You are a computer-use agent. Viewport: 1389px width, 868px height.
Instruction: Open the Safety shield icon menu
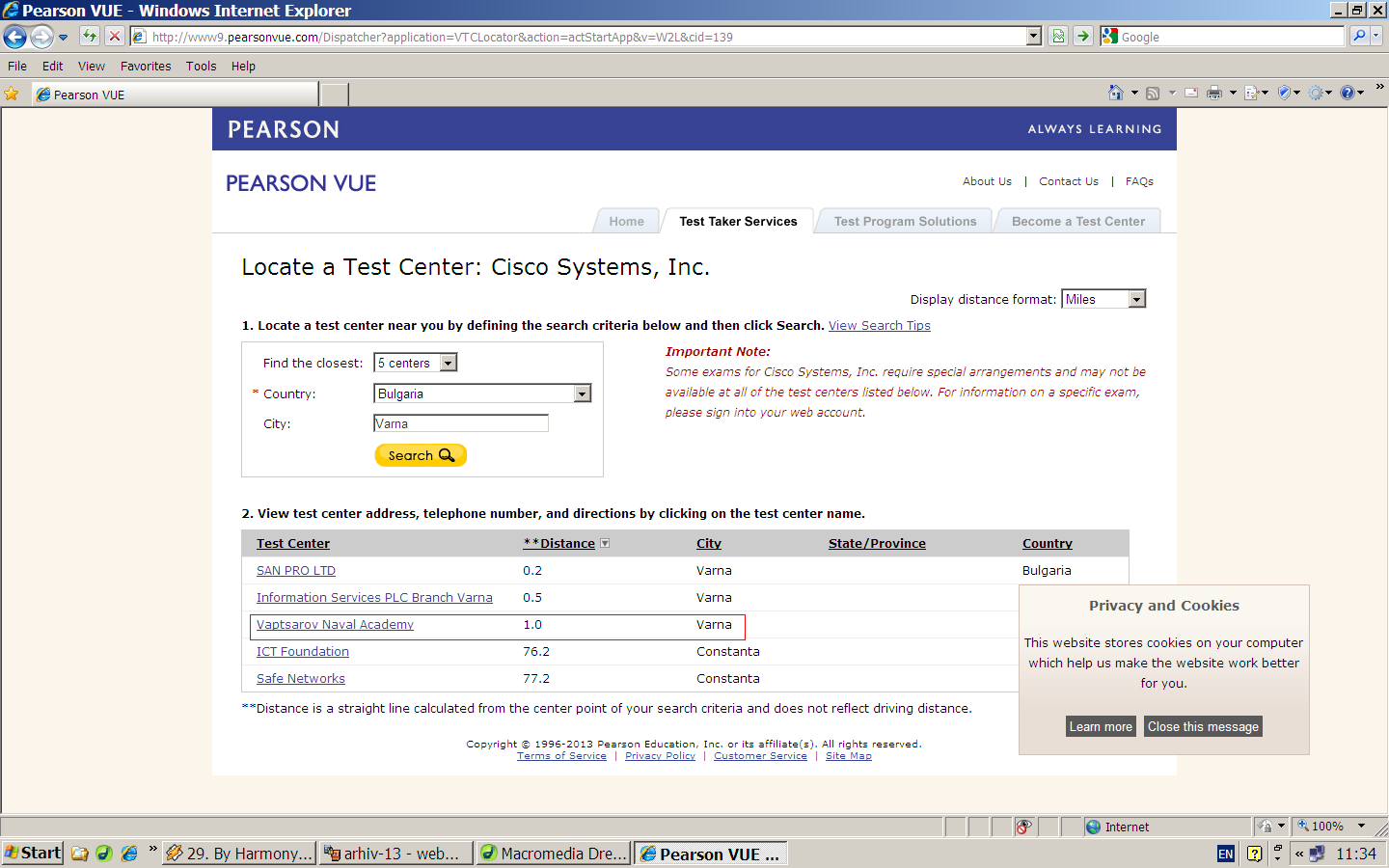coord(1284,93)
